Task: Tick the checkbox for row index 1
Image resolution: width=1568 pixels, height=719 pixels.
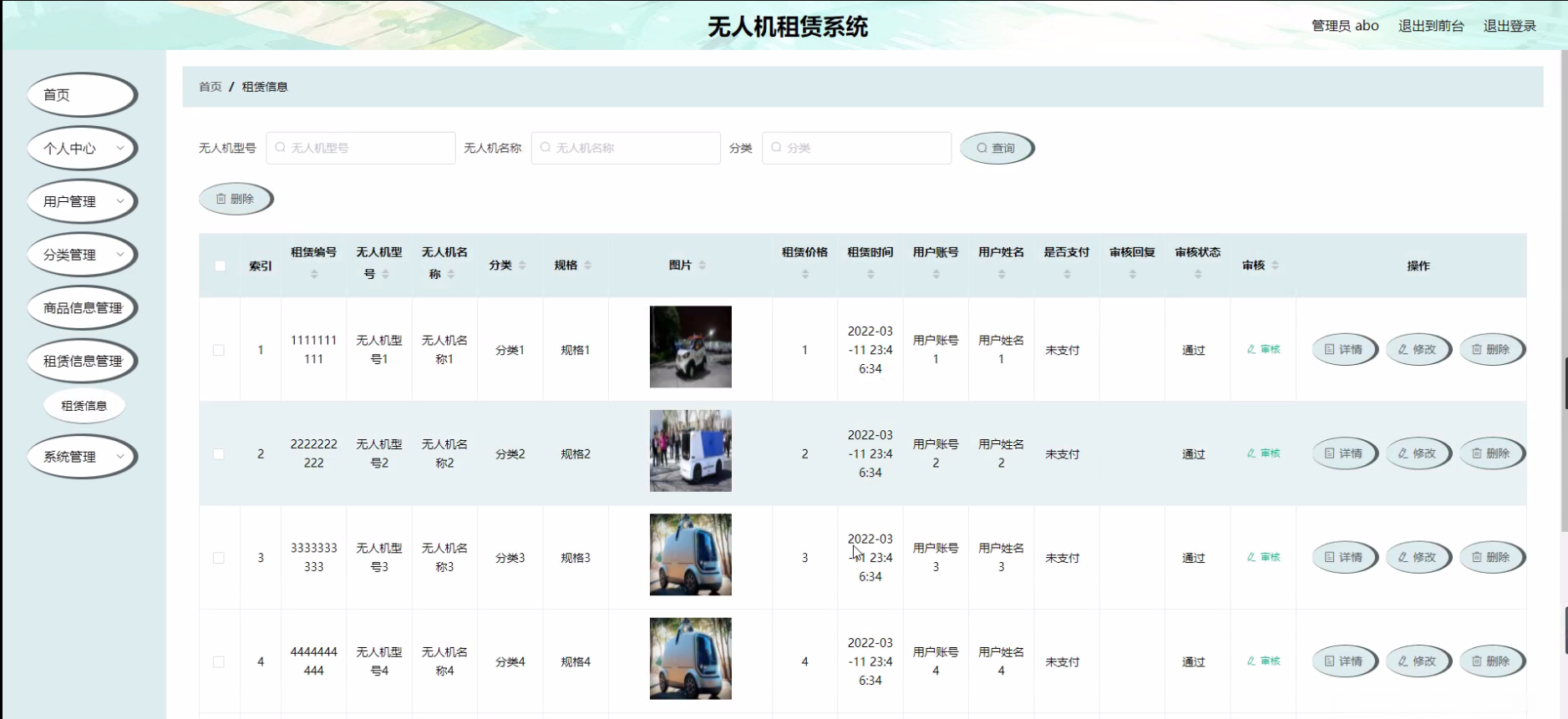Action: click(219, 350)
